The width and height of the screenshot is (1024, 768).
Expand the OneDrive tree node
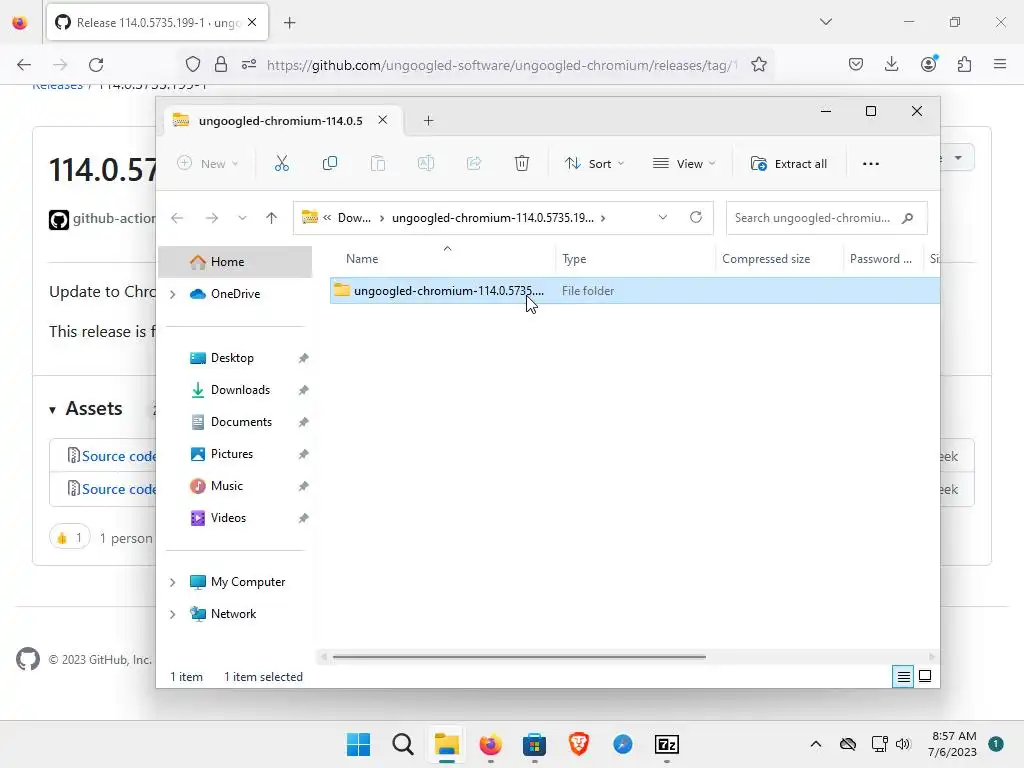173,295
